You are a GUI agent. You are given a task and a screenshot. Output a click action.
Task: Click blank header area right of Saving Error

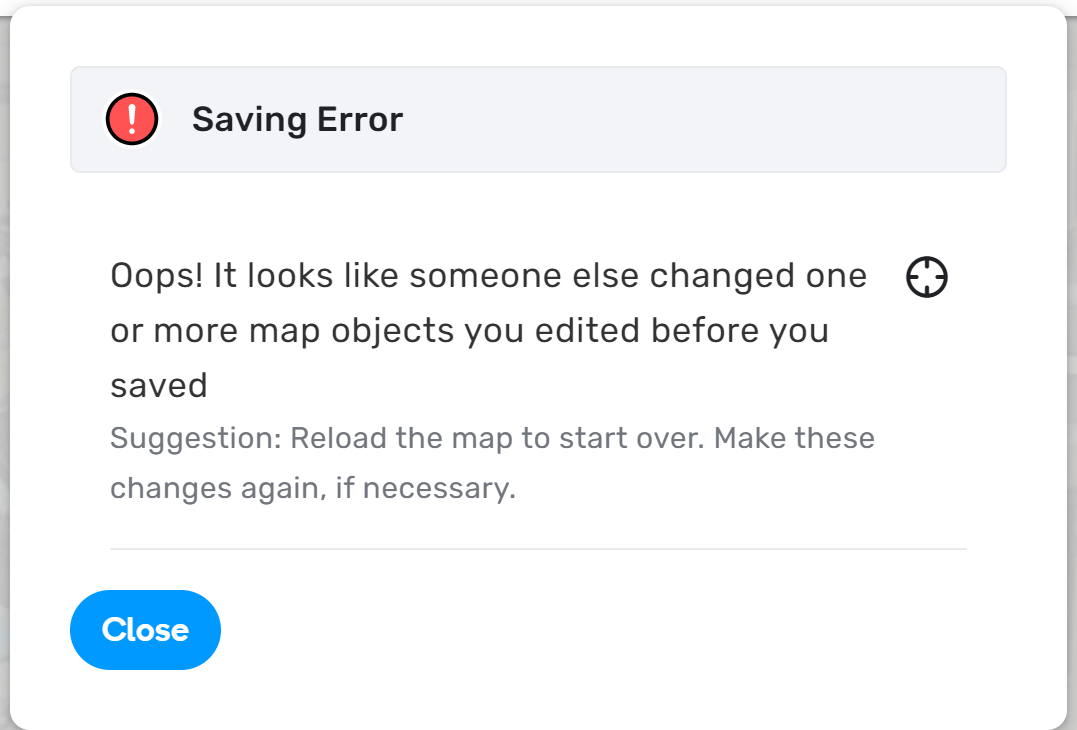[701, 119]
